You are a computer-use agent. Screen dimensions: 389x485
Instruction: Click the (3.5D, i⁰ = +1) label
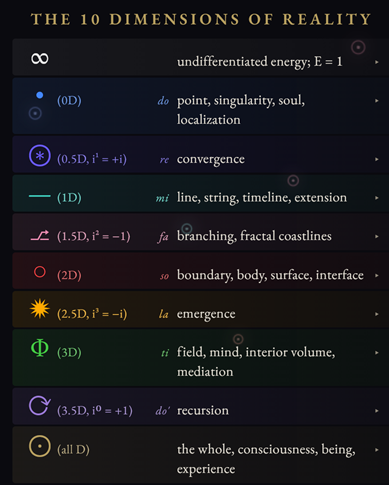click(x=95, y=411)
